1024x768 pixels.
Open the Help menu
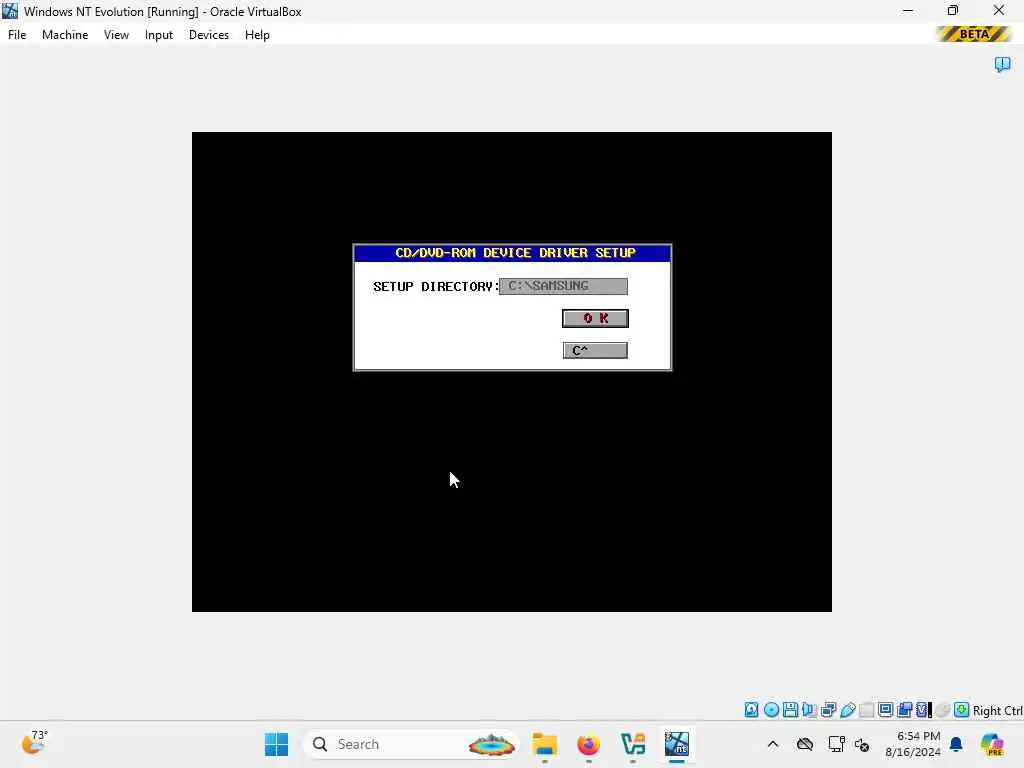point(257,35)
